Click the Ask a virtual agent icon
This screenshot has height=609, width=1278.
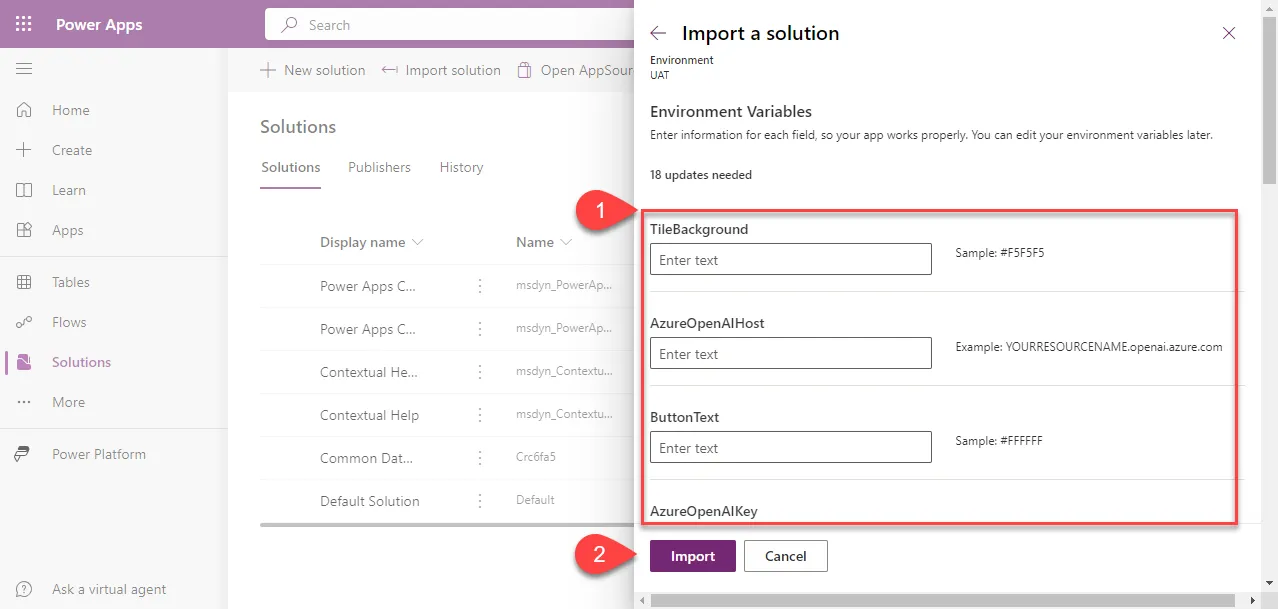(24, 589)
